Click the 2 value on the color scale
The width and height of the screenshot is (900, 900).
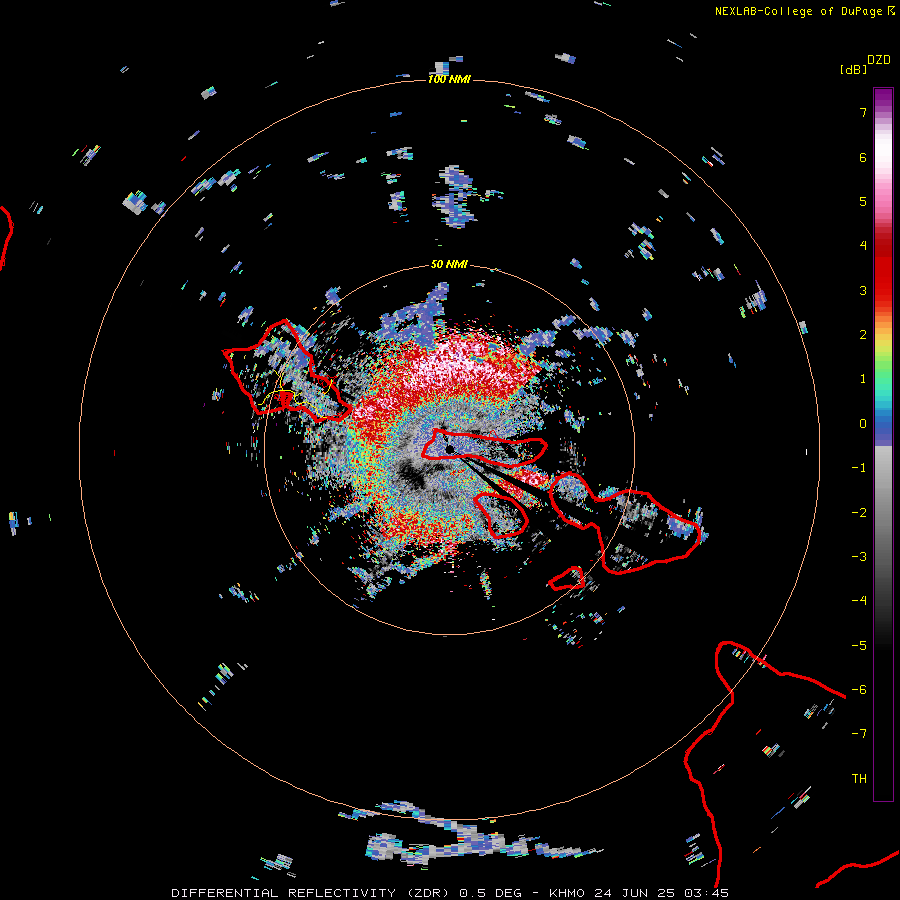coord(863,335)
